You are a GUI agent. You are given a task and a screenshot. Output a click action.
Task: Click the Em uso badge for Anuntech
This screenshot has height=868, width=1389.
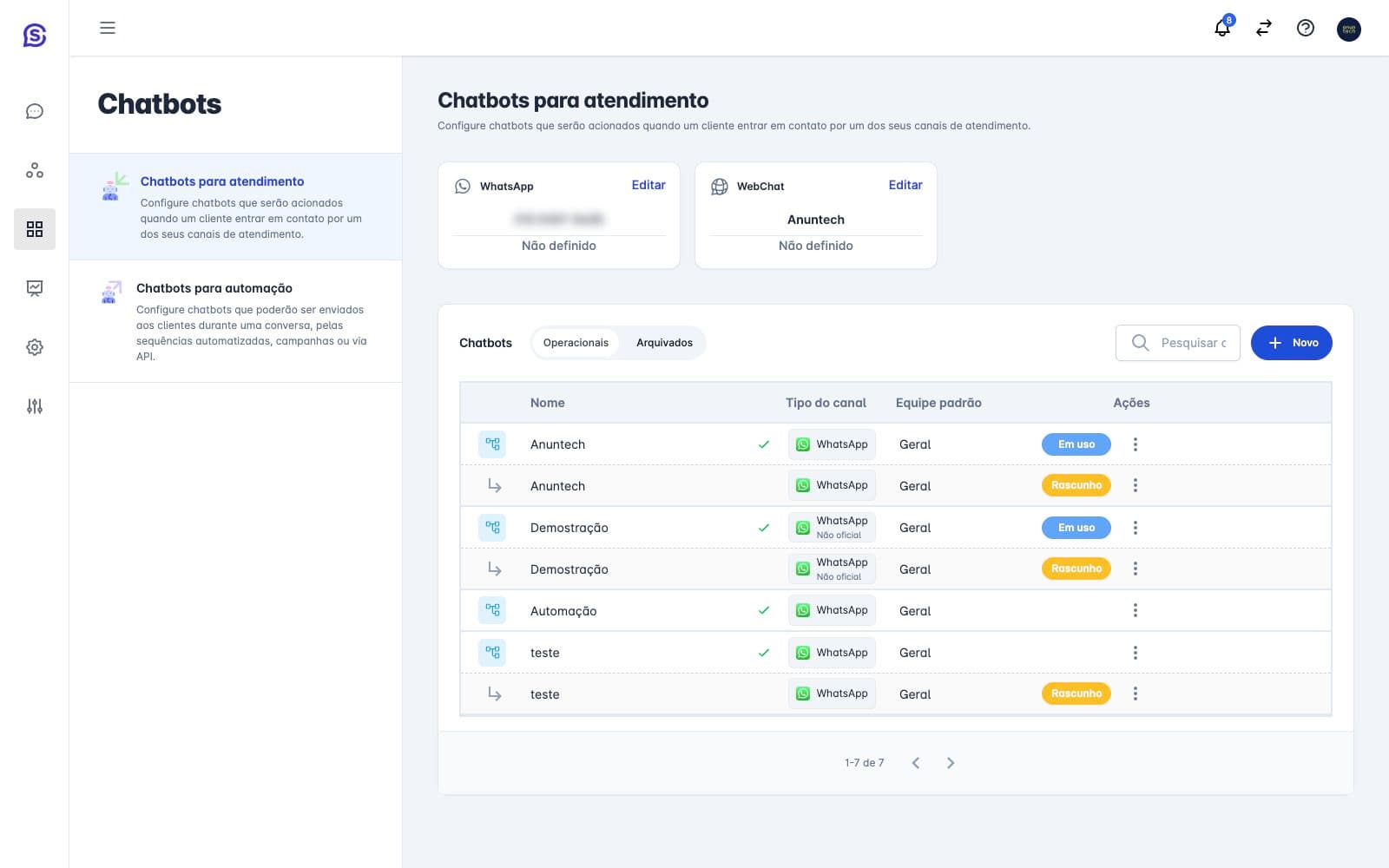pos(1076,444)
